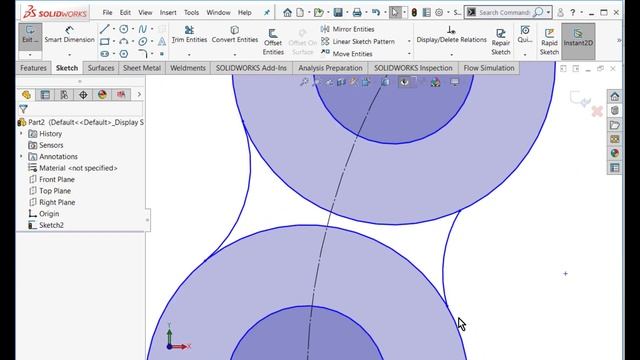Click Repair Sketch tool
Screen dimensions: 640x360
[x=501, y=42]
